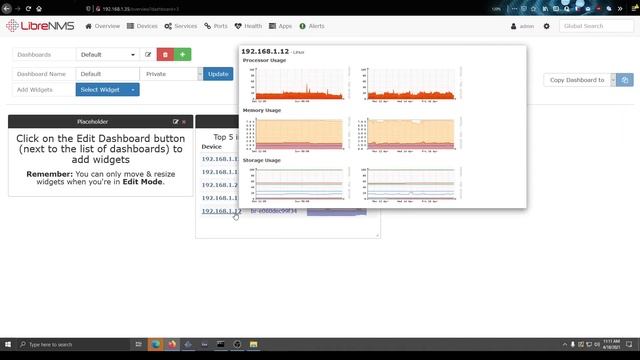Click the blue copy dashboard icon button
The image size is (640, 360).
(625, 80)
